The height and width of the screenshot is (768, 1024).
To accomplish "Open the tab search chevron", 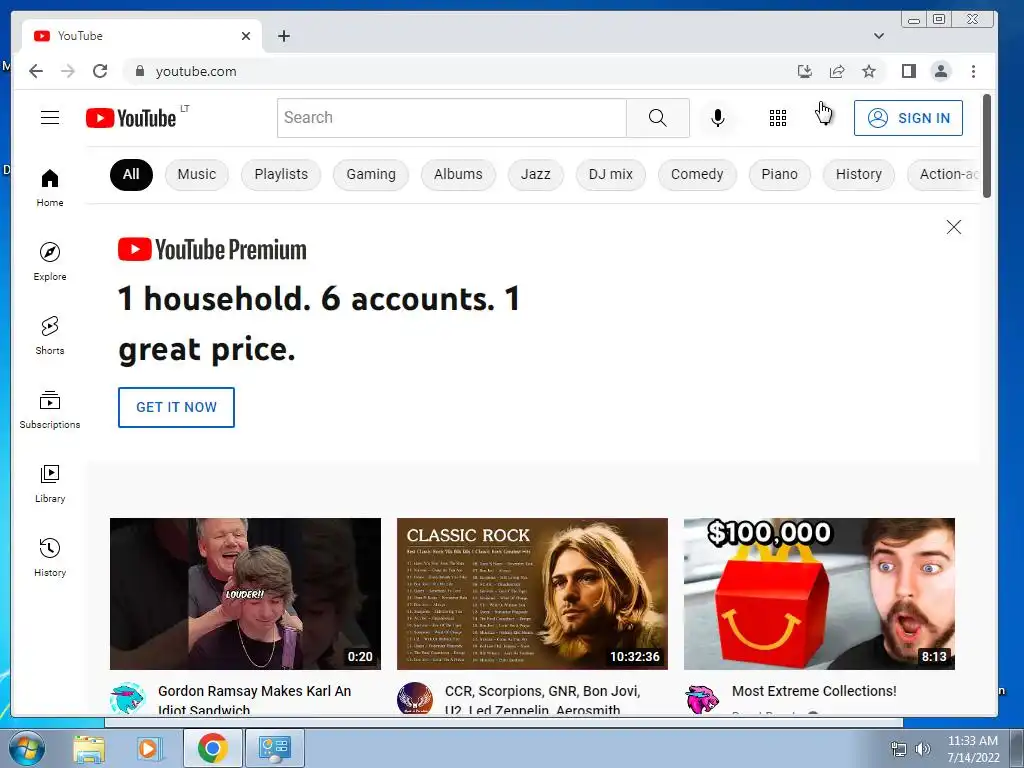I will (879, 36).
